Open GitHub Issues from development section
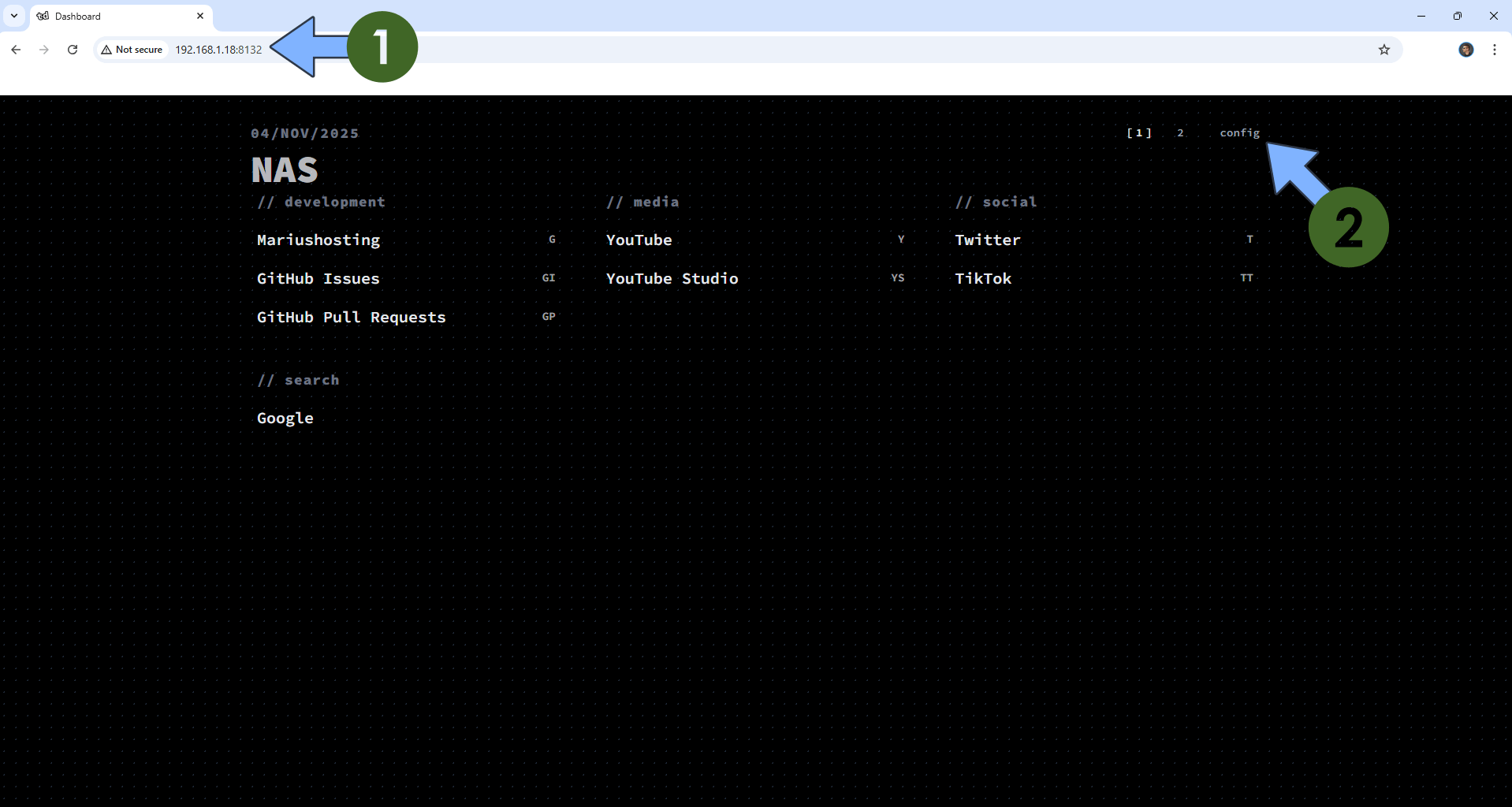Screen dimensions: 1512x807 coord(318,278)
